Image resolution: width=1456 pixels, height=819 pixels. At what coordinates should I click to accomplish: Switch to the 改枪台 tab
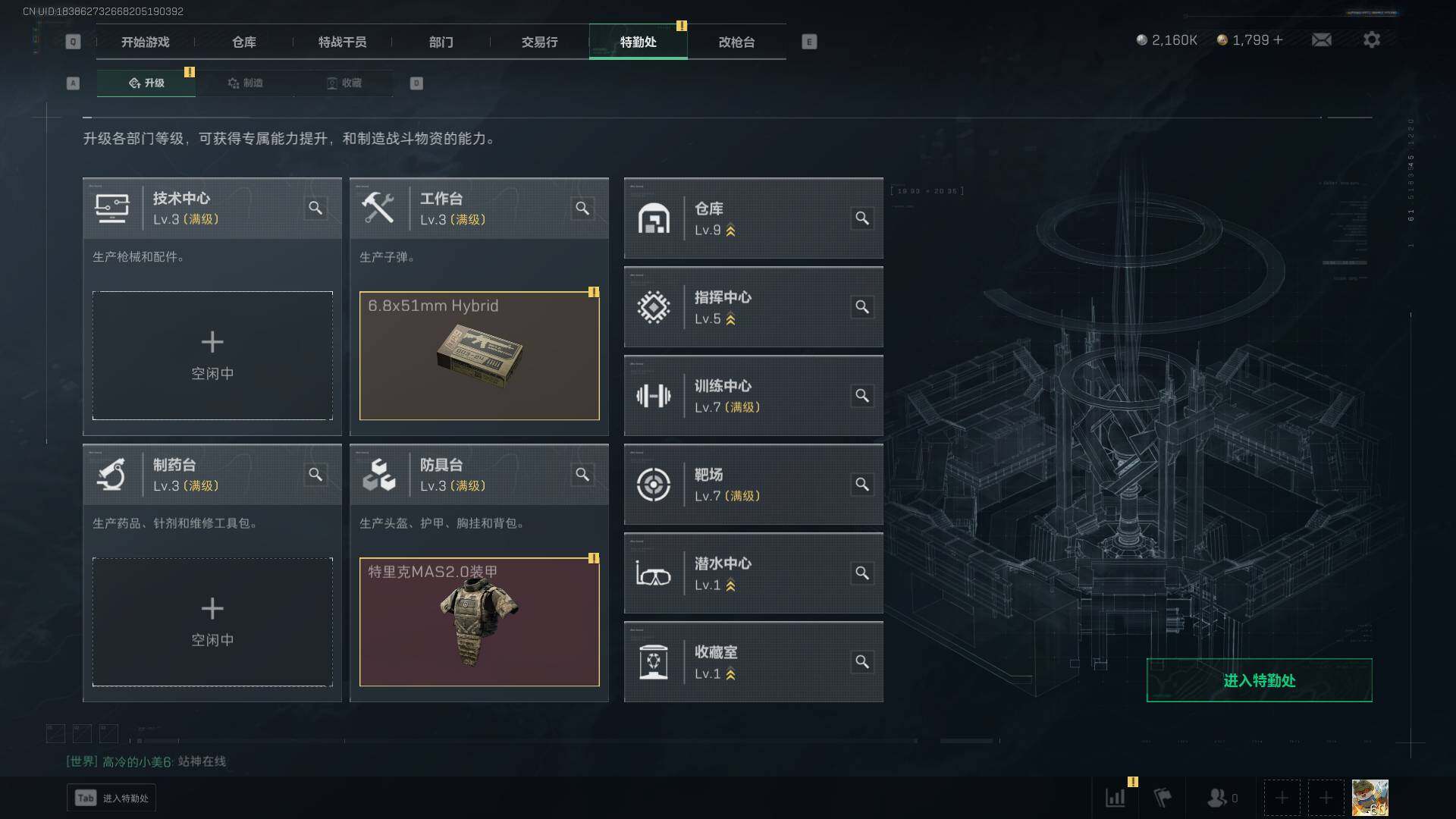(x=736, y=42)
